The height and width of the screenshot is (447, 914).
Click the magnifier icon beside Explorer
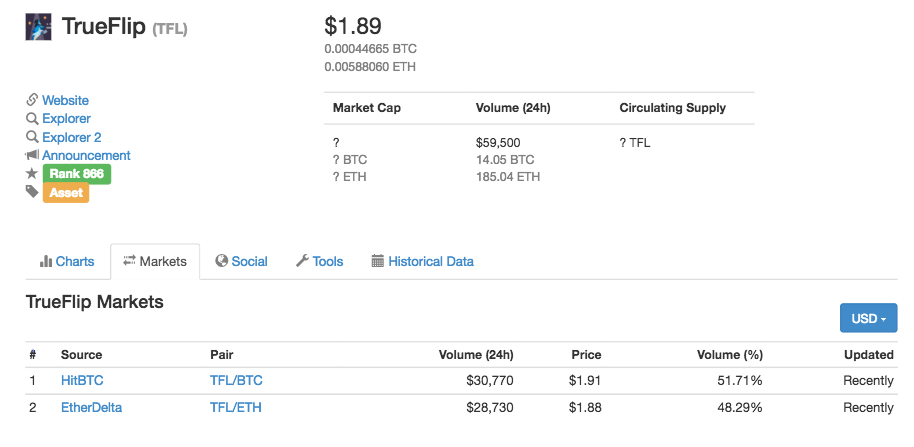32,119
